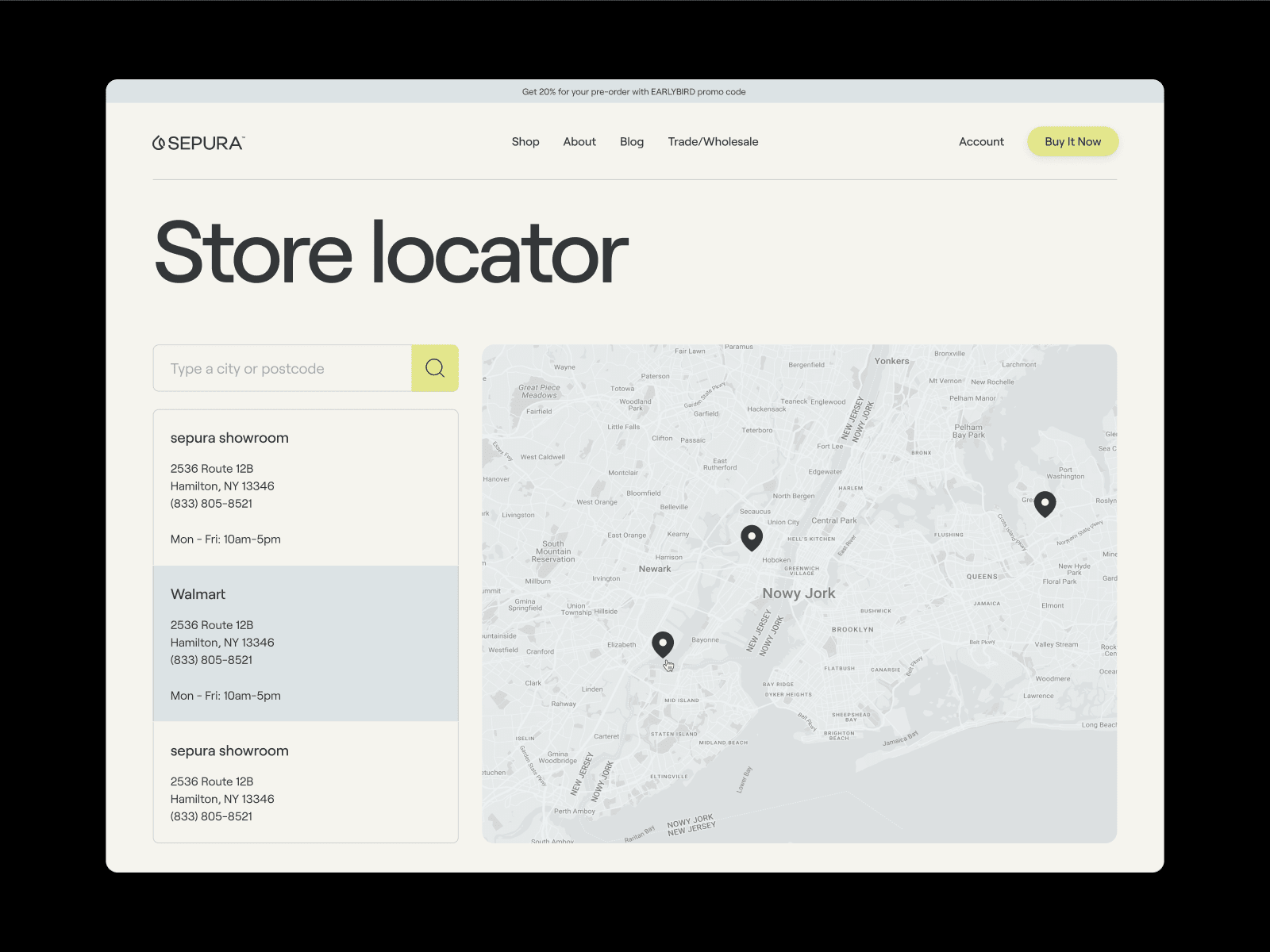Screen dimensions: 1270x952
Task: Click the Store locator heading
Action: pos(391,253)
